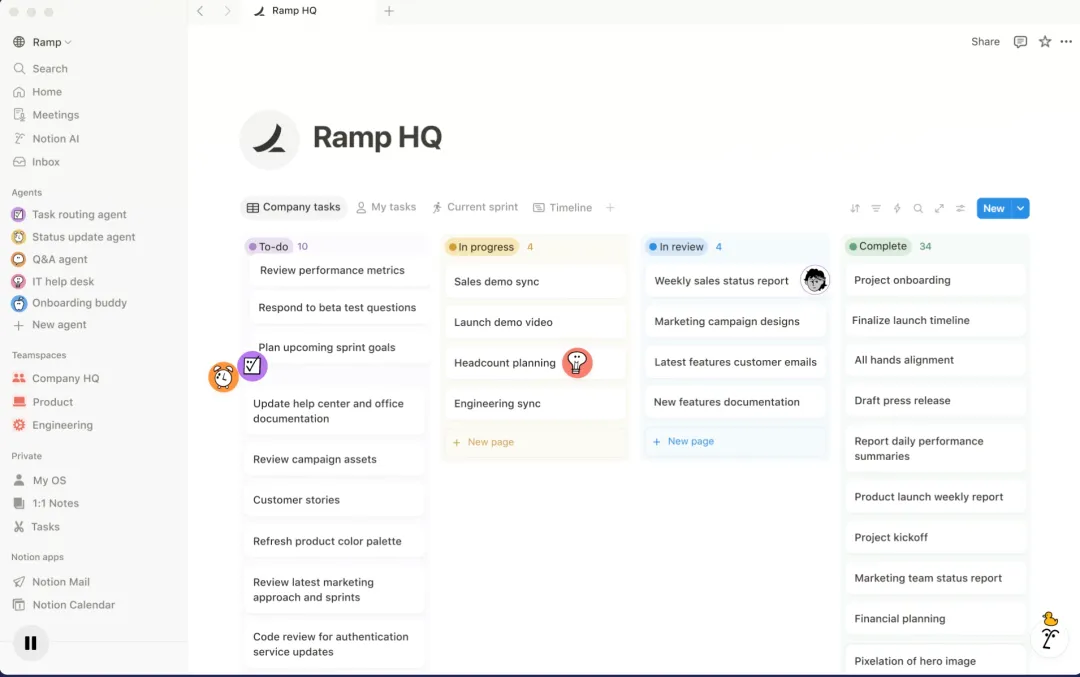Click the In progress status header

coord(481,247)
